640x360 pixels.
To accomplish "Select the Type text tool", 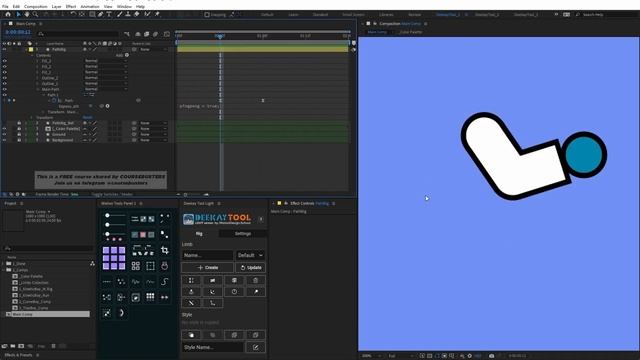I will pyautogui.click(x=109, y=14).
